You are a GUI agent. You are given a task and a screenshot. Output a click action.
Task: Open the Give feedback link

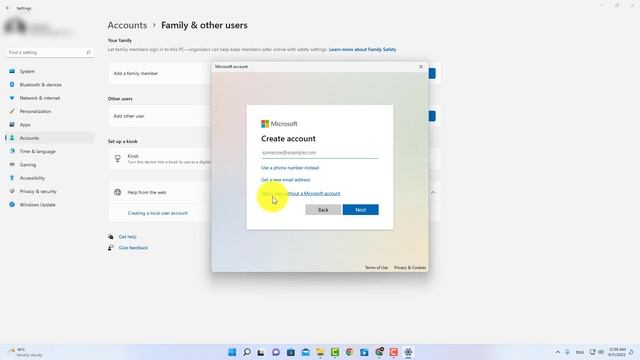[133, 248]
